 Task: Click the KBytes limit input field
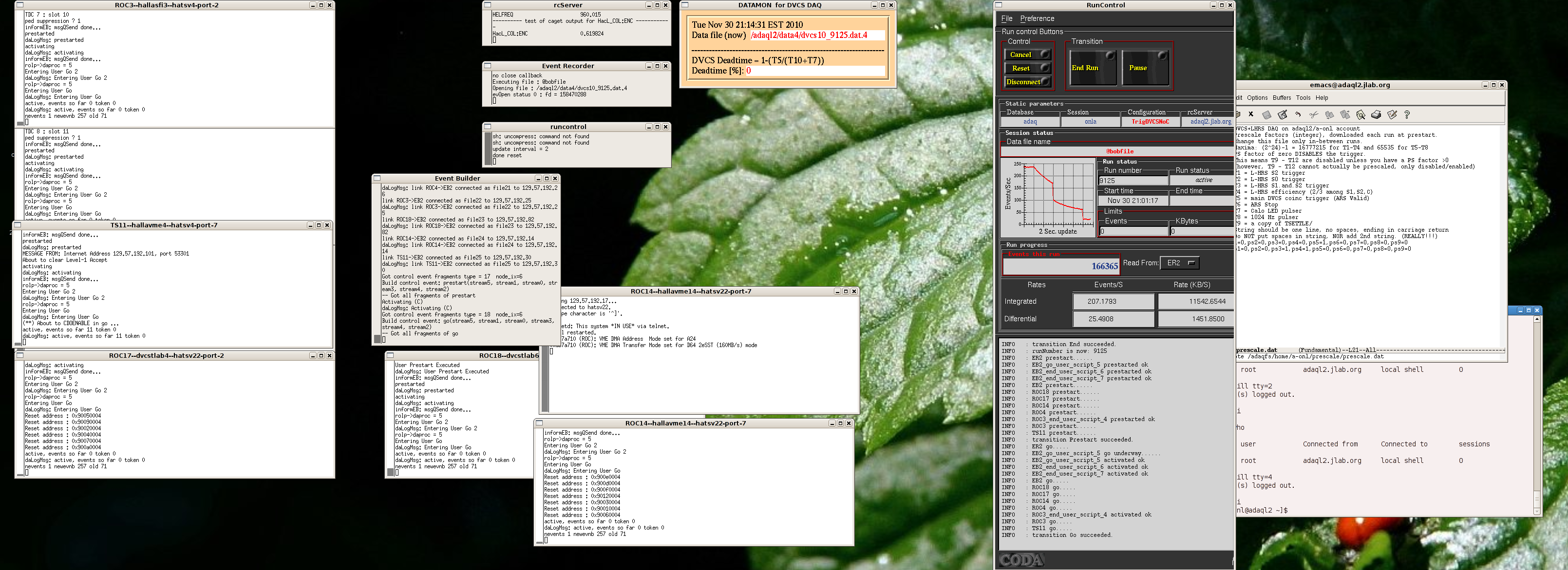[x=1202, y=231]
